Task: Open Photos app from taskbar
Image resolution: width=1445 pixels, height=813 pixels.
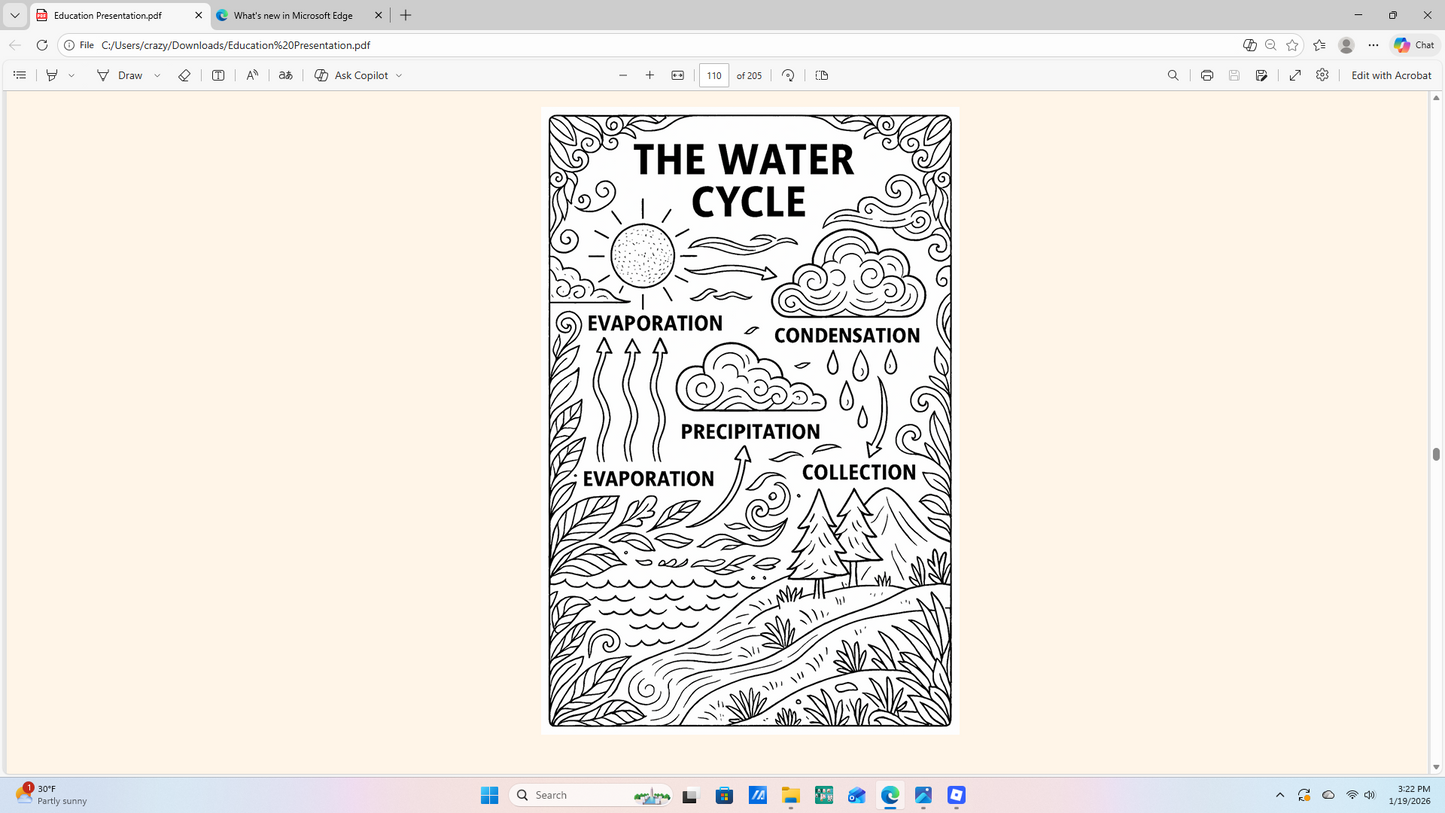Action: click(923, 795)
